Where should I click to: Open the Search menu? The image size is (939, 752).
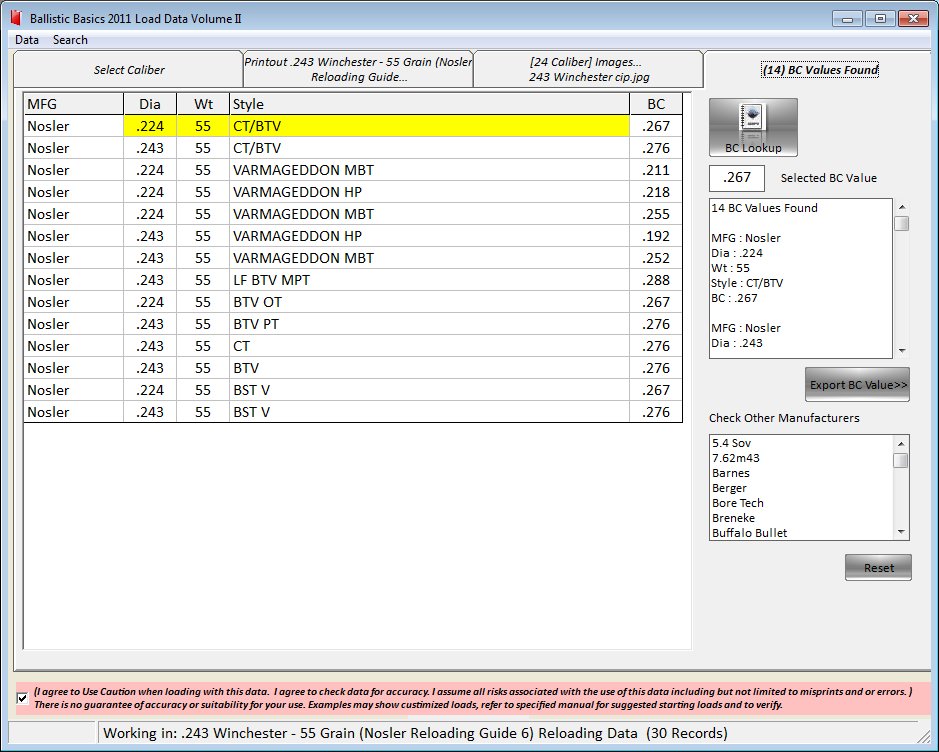coord(70,40)
